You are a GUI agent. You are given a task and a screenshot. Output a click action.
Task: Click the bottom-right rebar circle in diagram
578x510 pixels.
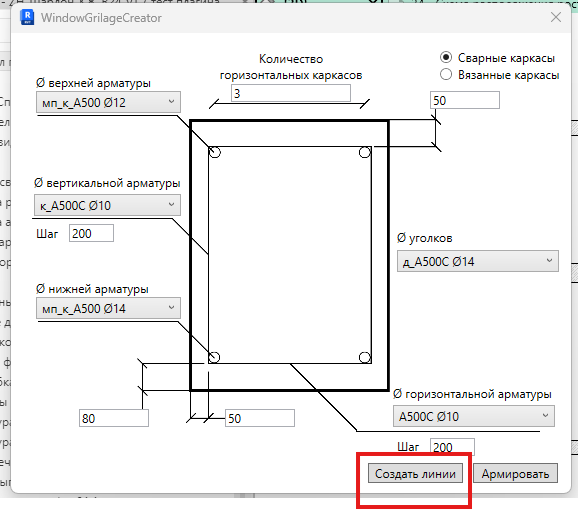365,357
